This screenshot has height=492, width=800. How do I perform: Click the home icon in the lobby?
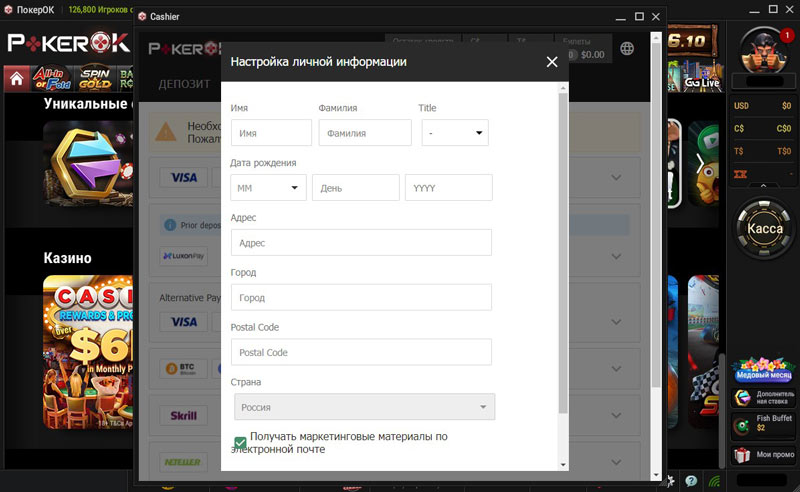point(16,79)
